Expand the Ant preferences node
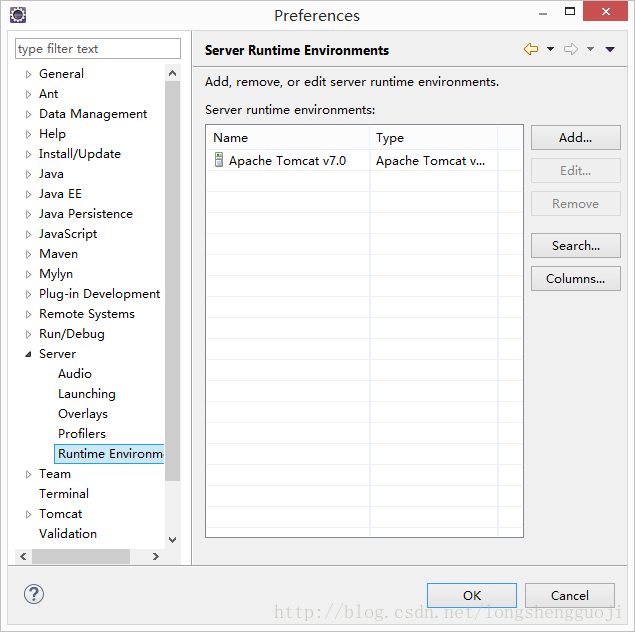635x632 pixels. tap(28, 94)
